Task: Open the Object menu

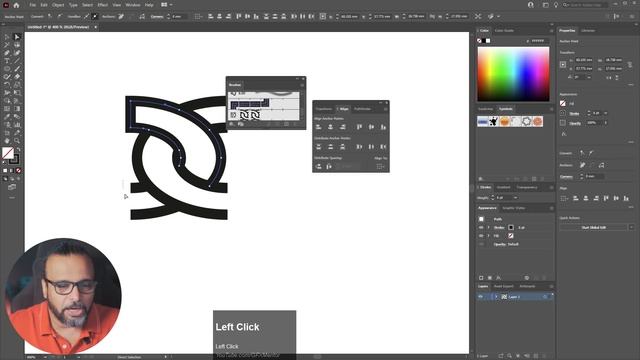Action: coord(58,5)
